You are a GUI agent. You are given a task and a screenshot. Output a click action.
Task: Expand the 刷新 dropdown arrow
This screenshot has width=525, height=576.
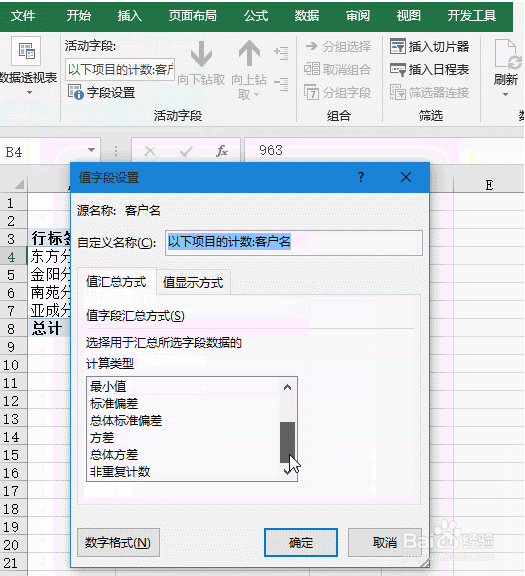[506, 94]
